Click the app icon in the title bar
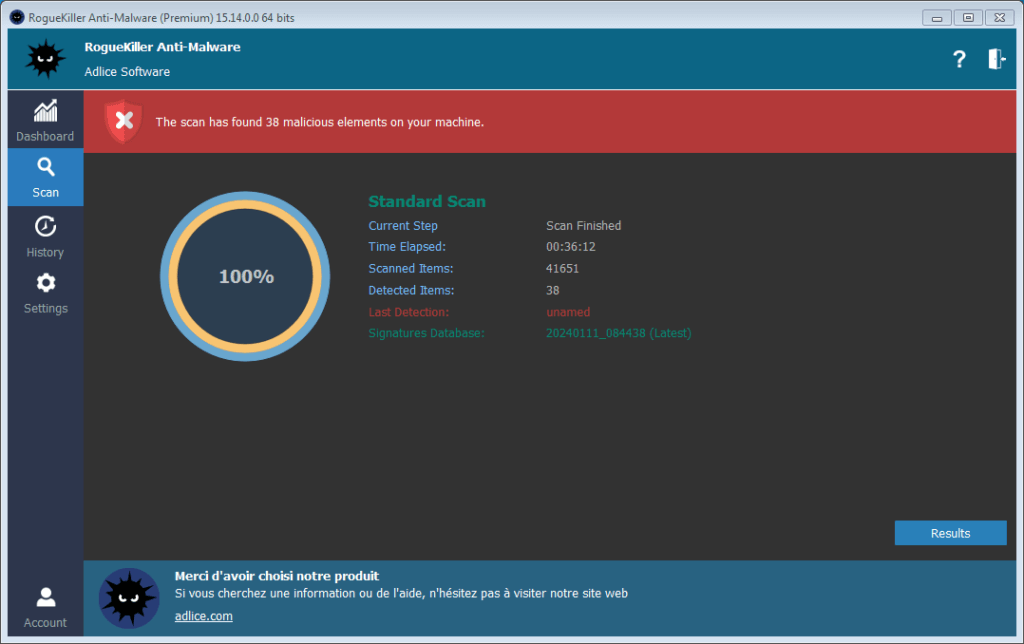 tap(17, 17)
